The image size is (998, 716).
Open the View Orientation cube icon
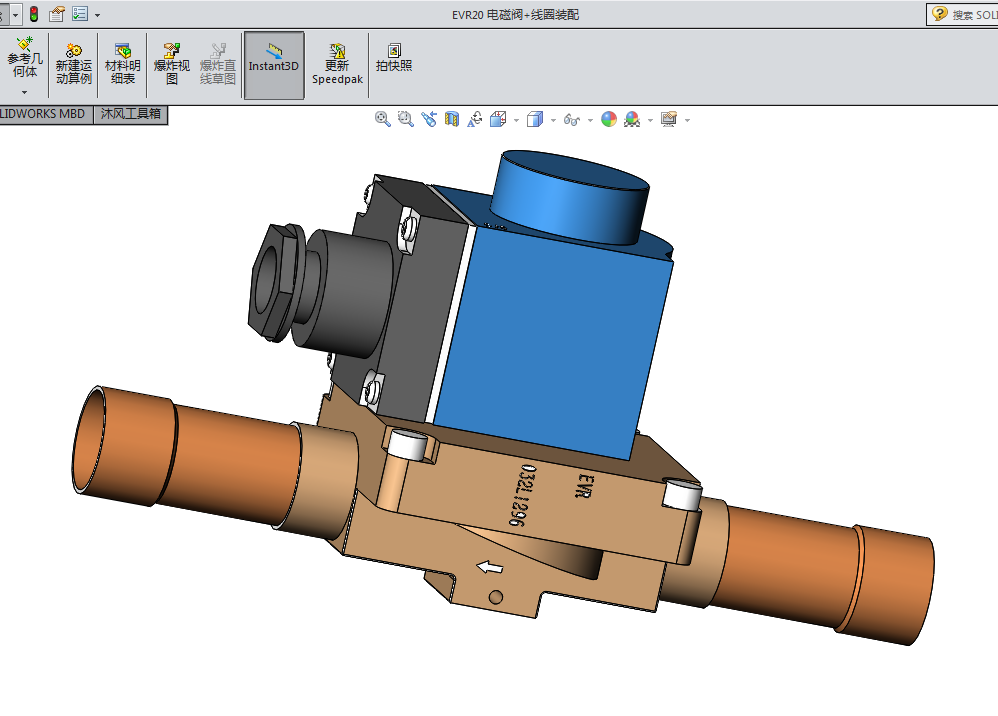click(x=498, y=119)
